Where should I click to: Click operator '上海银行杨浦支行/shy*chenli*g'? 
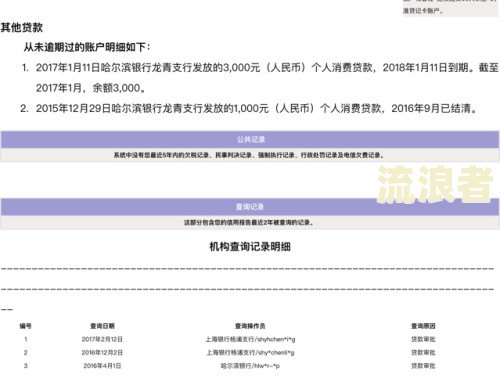250,353
